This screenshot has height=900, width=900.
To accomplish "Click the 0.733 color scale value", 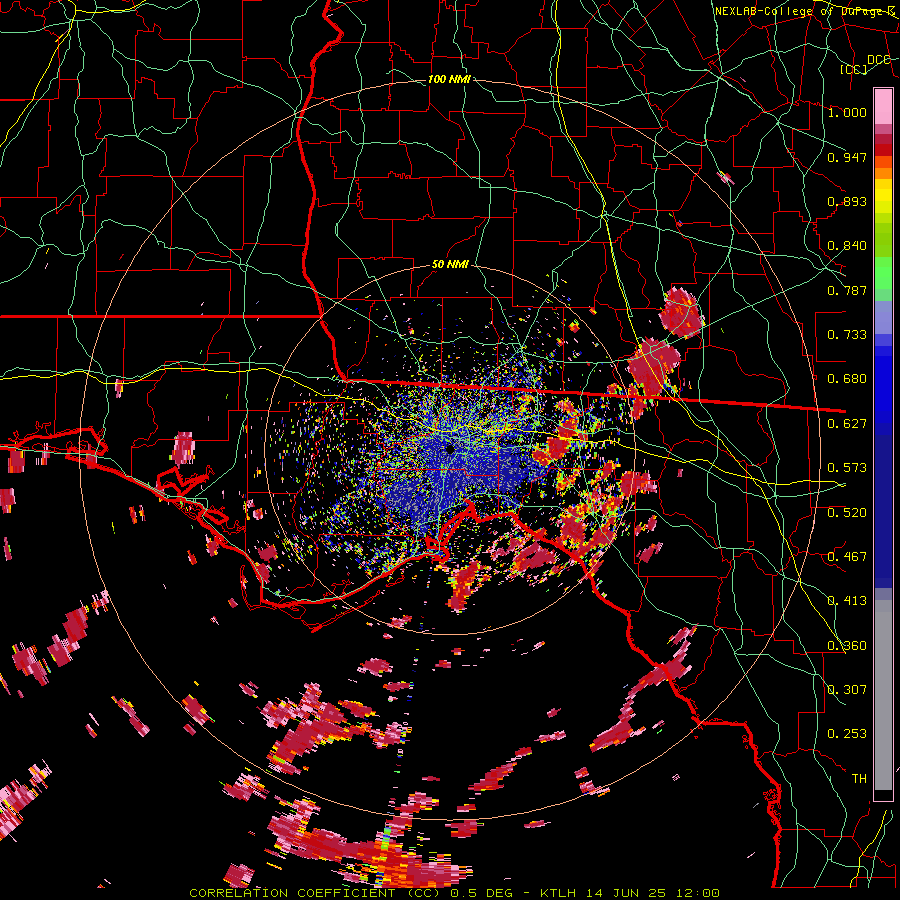I will (x=847, y=335).
